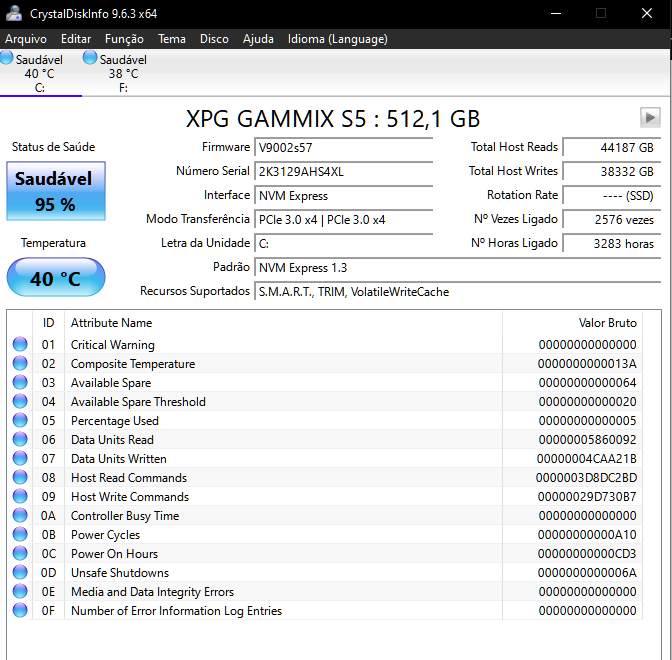The height and width of the screenshot is (660, 672).
Task: Select the C: drive tab at 40 °C
Action: tap(40, 73)
